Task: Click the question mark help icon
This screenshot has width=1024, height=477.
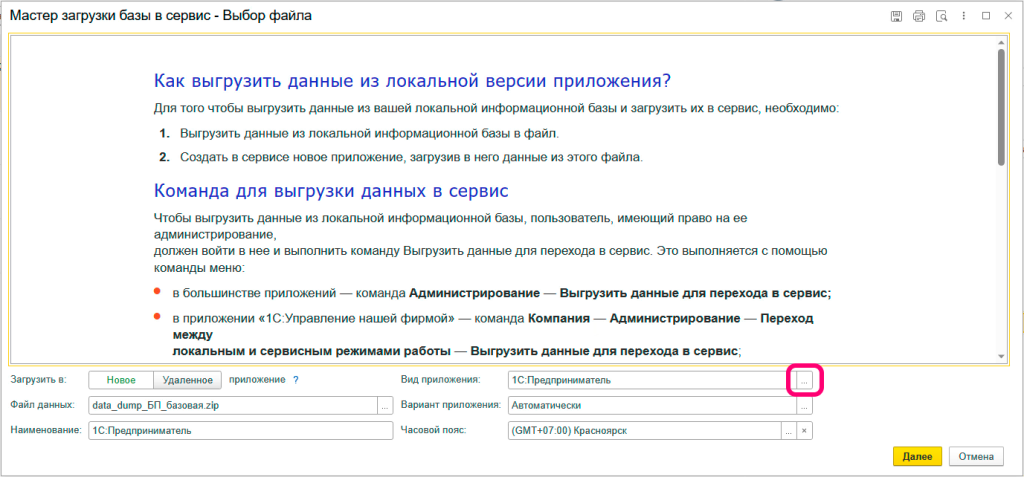Action: [x=296, y=380]
